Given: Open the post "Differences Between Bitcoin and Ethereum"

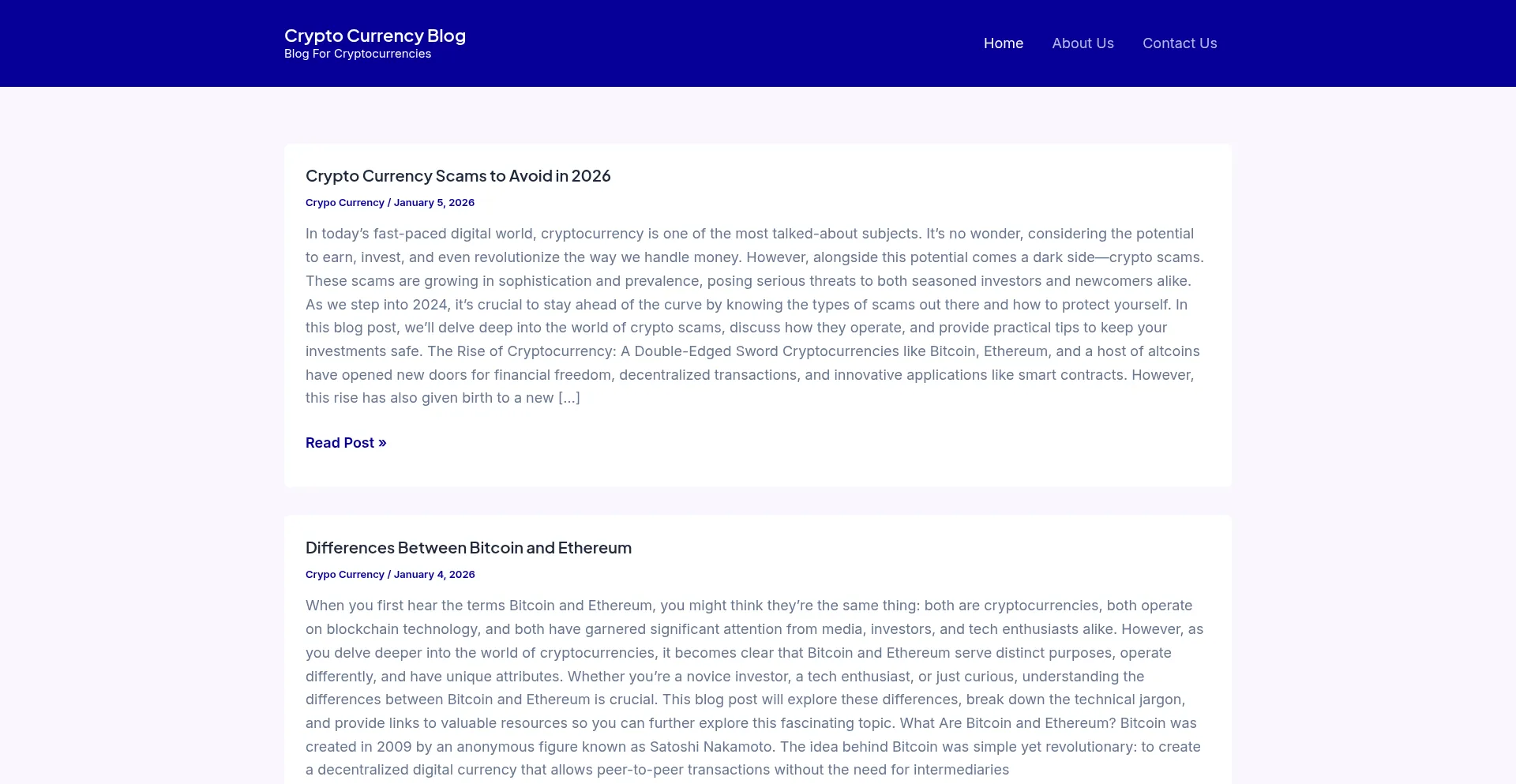Looking at the screenshot, I should click(x=468, y=546).
